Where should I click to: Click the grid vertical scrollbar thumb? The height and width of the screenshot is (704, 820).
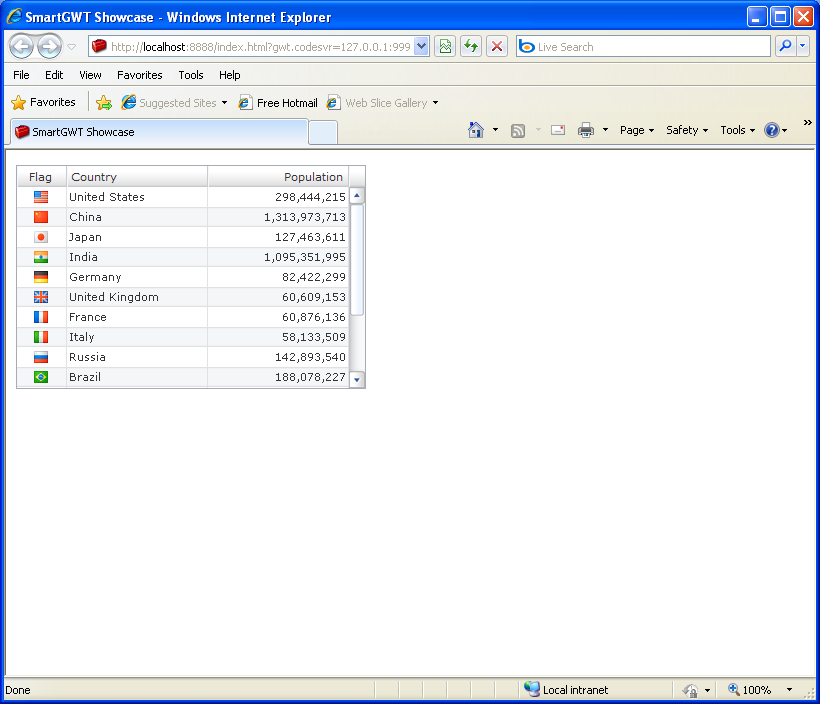coord(357,260)
